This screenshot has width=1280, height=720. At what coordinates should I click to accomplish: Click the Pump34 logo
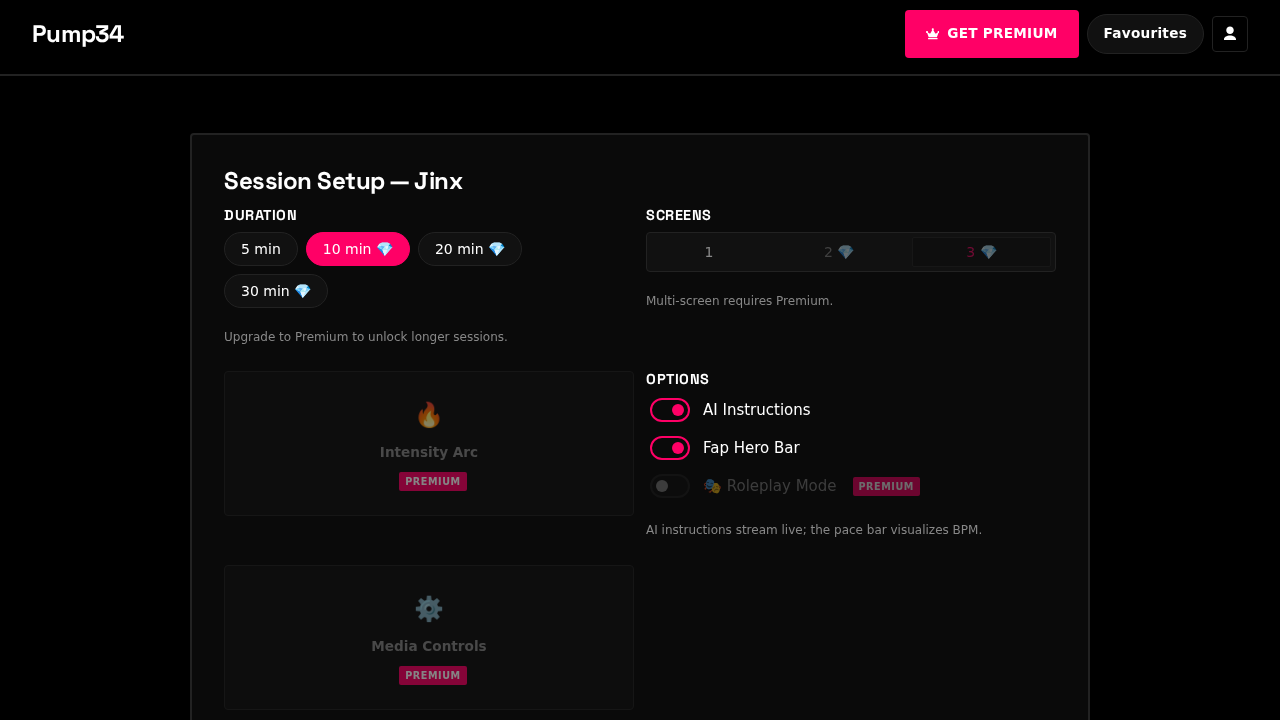pyautogui.click(x=78, y=34)
